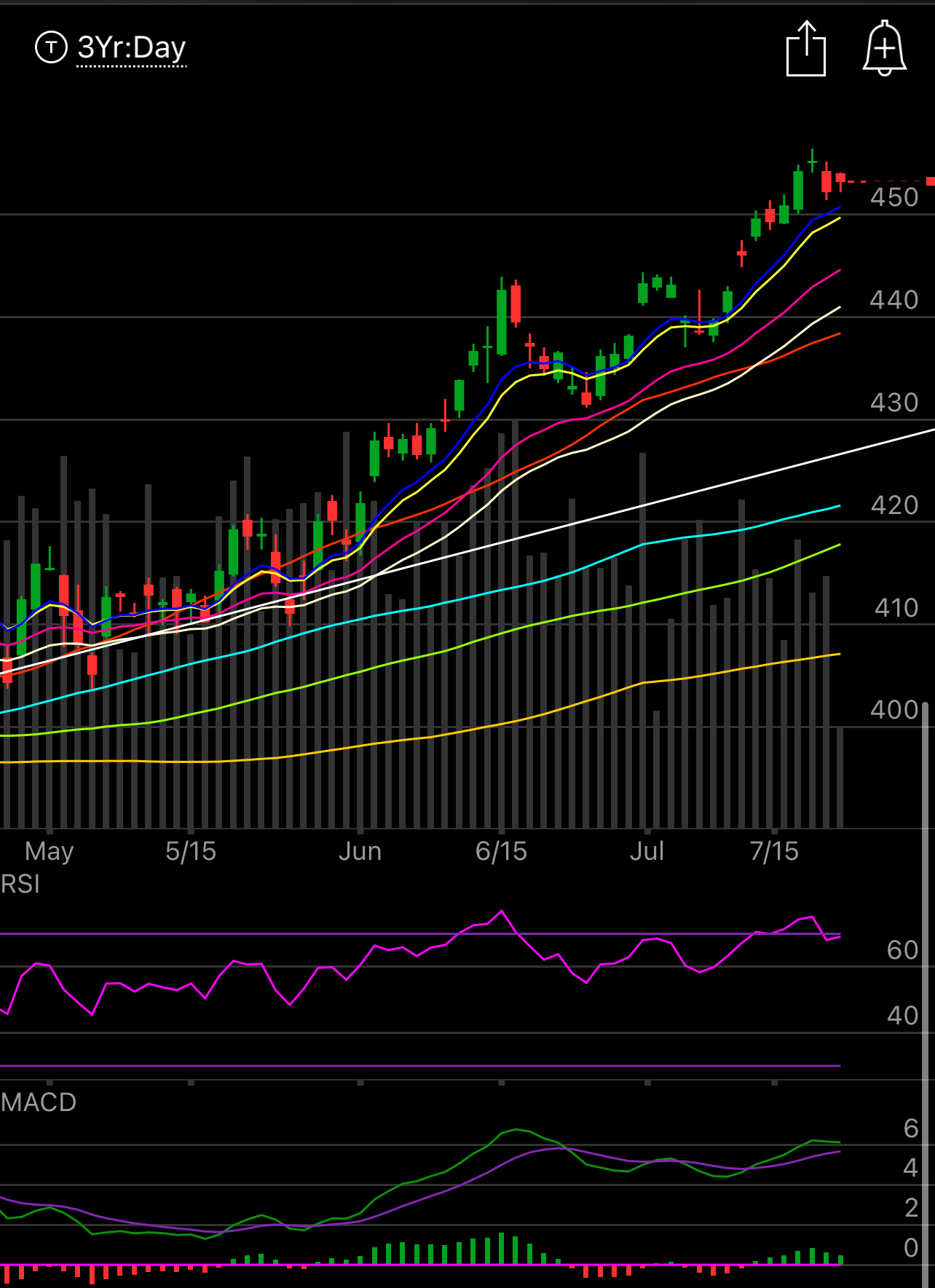Image resolution: width=935 pixels, height=1288 pixels.
Task: Tap the 440 price axis label
Action: [x=894, y=300]
